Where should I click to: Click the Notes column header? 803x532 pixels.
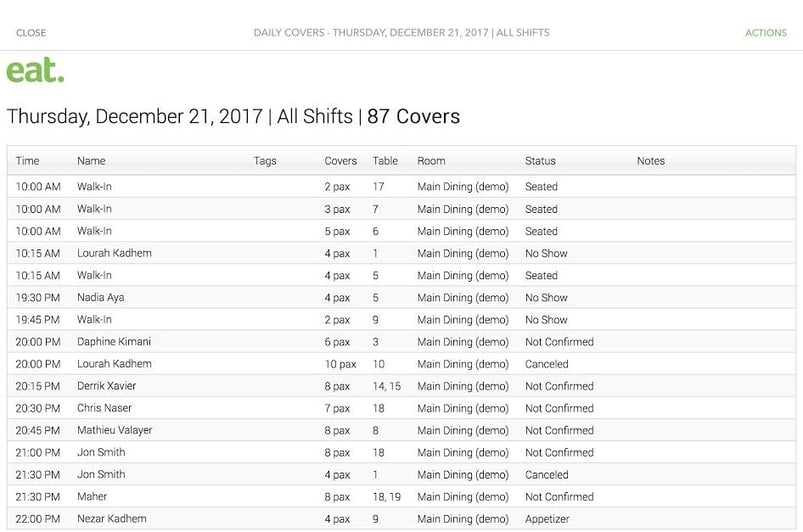[651, 161]
